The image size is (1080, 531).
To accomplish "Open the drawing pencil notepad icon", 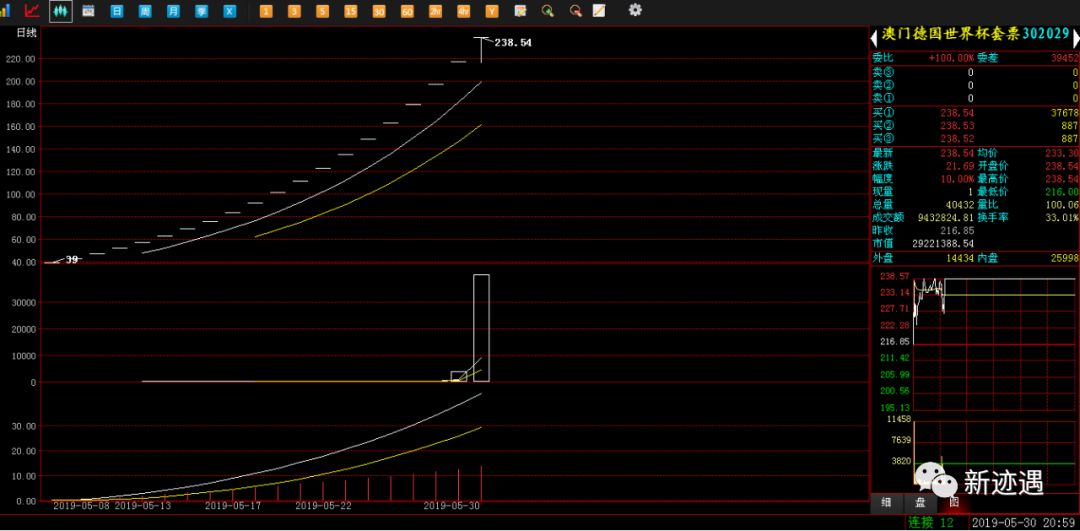I will coord(599,11).
